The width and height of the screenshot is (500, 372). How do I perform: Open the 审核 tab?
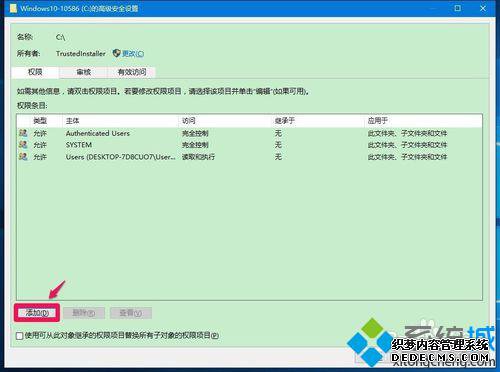[x=83, y=72]
